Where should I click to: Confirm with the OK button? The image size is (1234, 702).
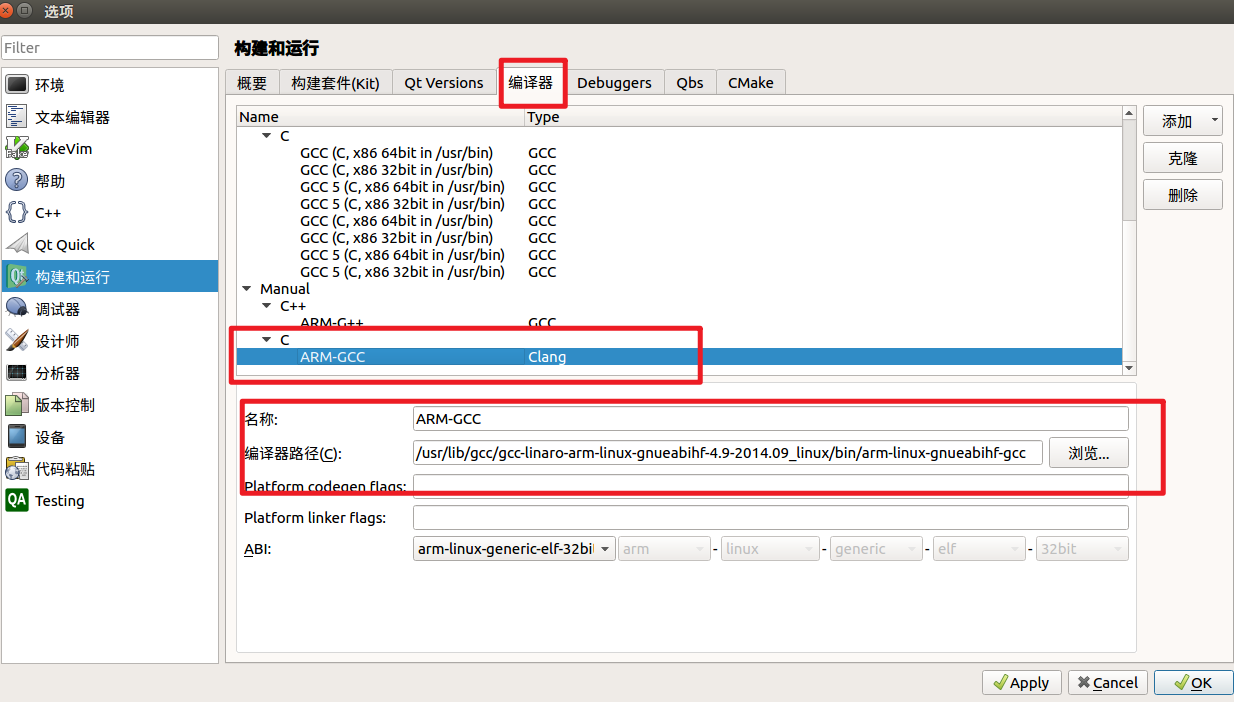pos(1194,682)
